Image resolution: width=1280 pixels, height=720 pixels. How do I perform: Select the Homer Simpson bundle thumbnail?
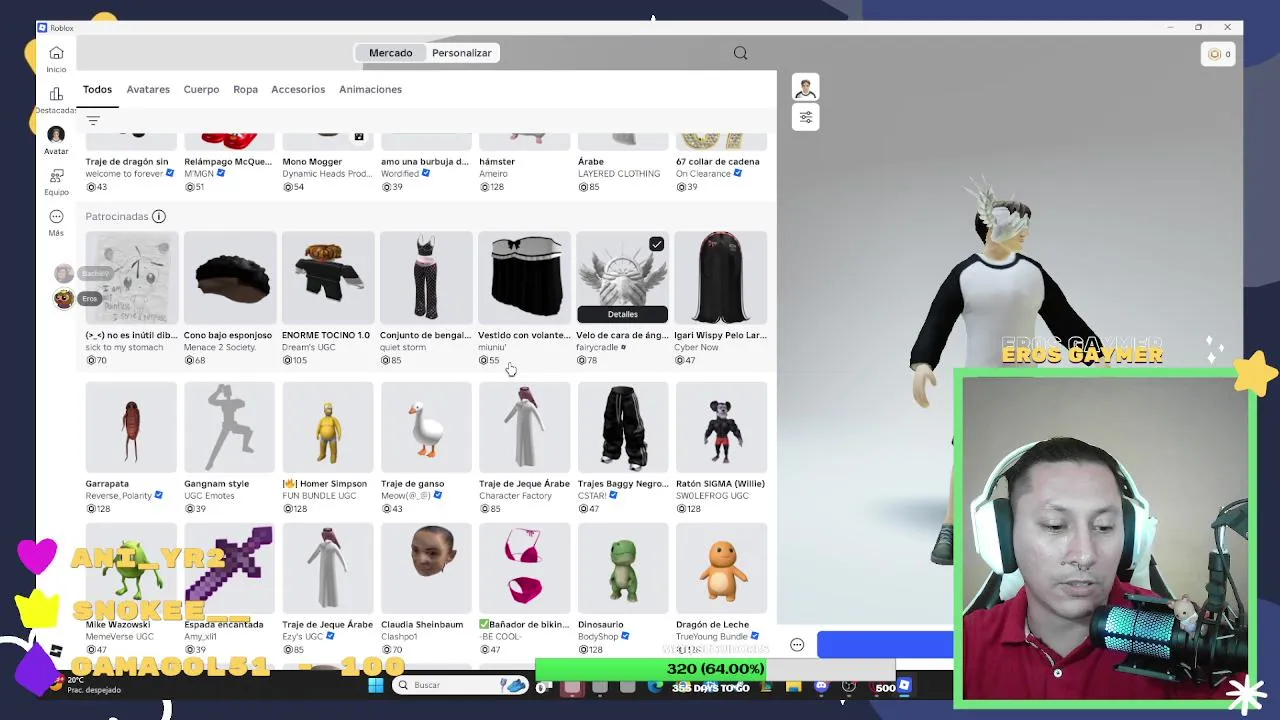[x=327, y=427]
